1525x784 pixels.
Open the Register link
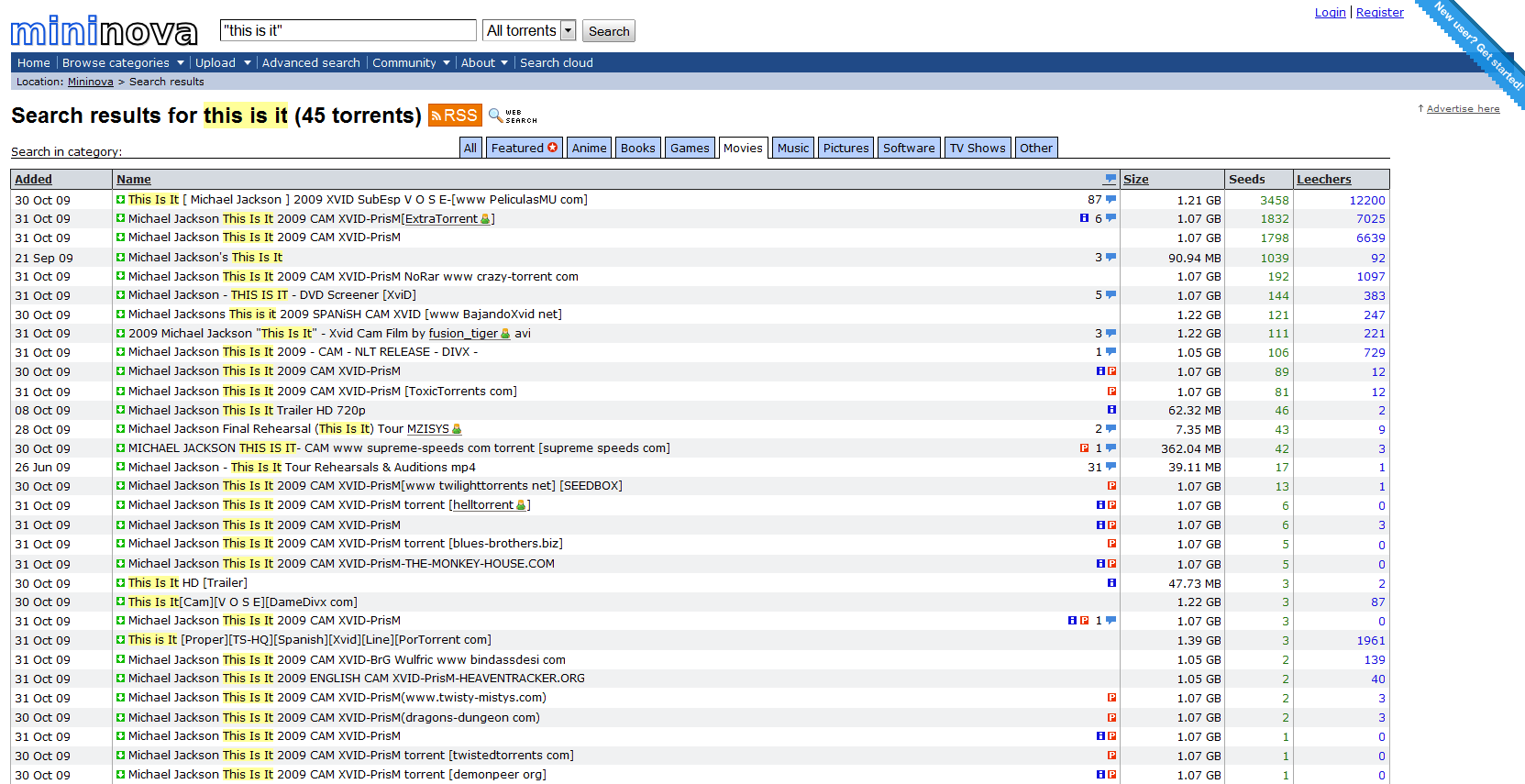[x=1379, y=13]
